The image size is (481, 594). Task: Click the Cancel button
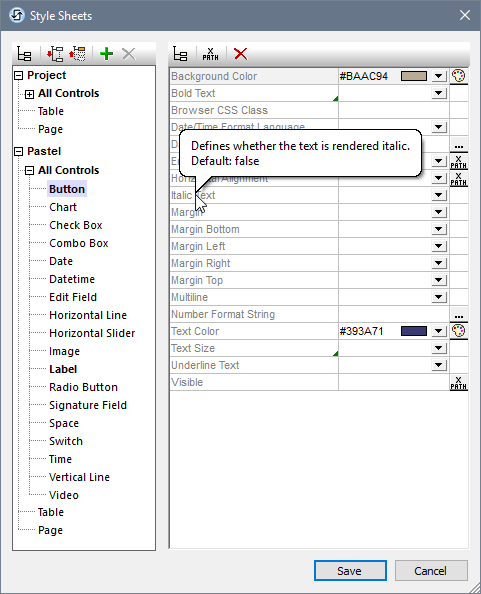click(431, 571)
